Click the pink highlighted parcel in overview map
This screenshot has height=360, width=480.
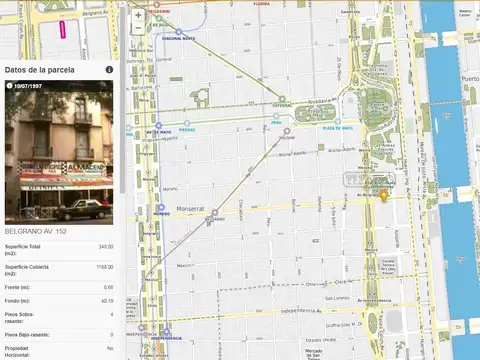click(62, 29)
